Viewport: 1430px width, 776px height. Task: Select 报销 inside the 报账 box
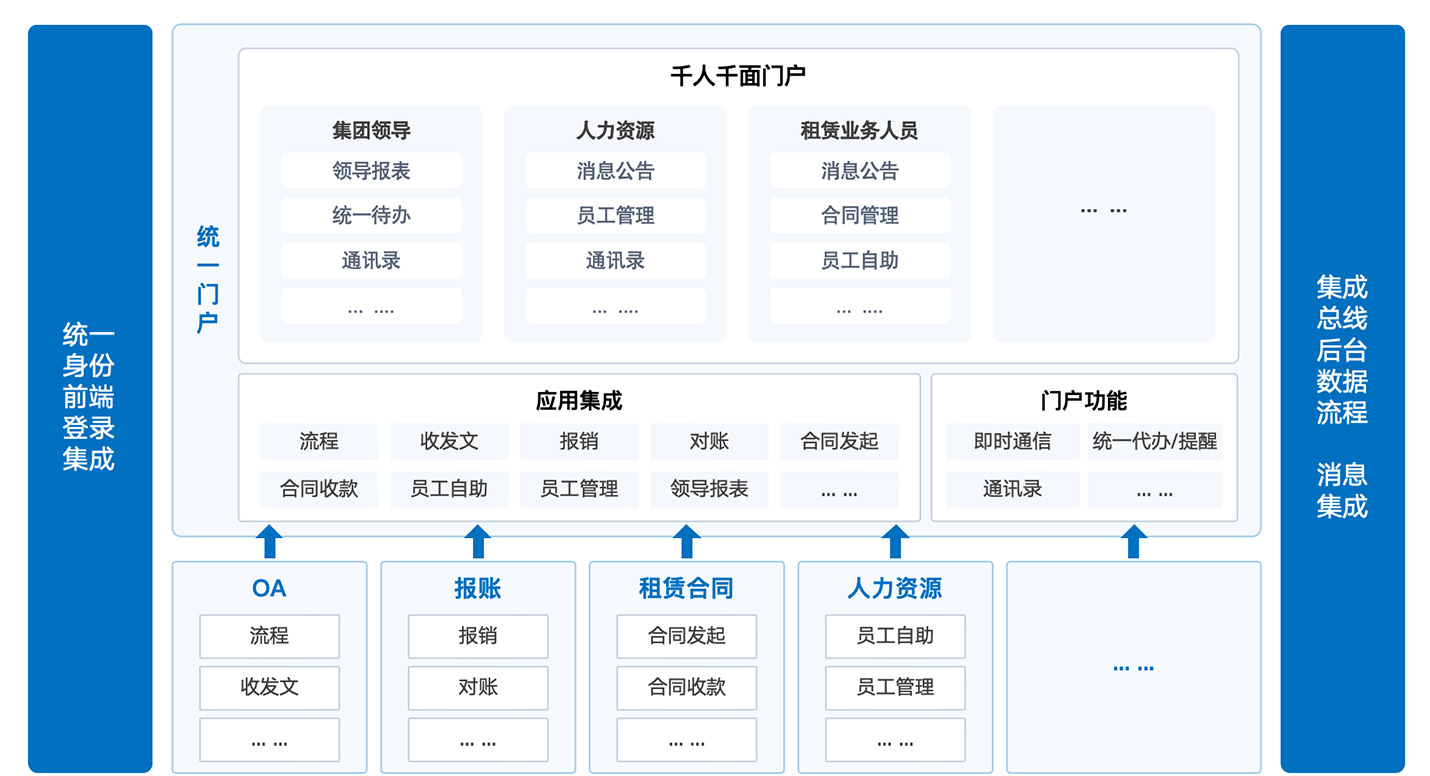click(478, 636)
